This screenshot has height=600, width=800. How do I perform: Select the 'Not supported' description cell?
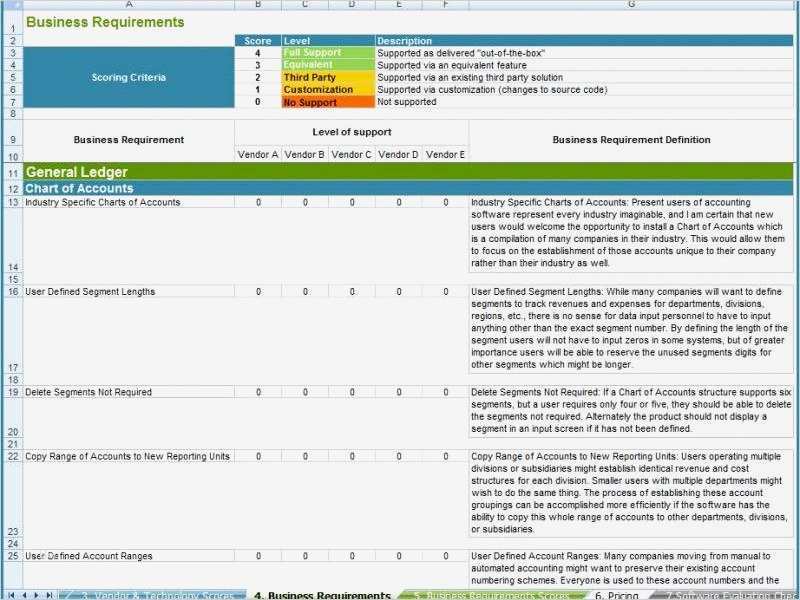coord(584,102)
